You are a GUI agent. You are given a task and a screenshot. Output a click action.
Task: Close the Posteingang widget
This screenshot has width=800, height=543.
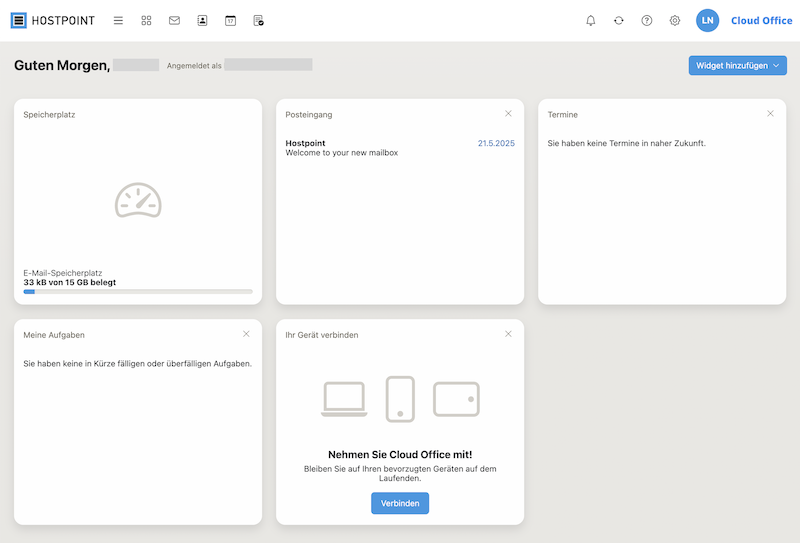508,113
